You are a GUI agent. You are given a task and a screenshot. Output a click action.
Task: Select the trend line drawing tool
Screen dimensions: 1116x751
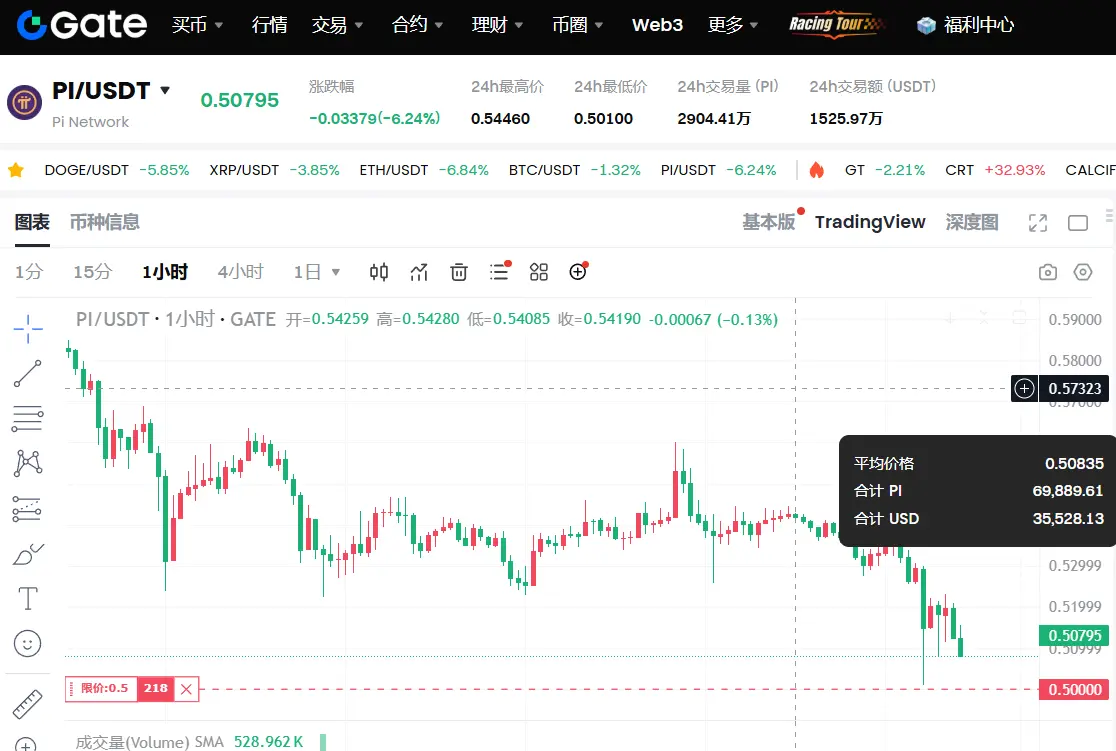[28, 373]
